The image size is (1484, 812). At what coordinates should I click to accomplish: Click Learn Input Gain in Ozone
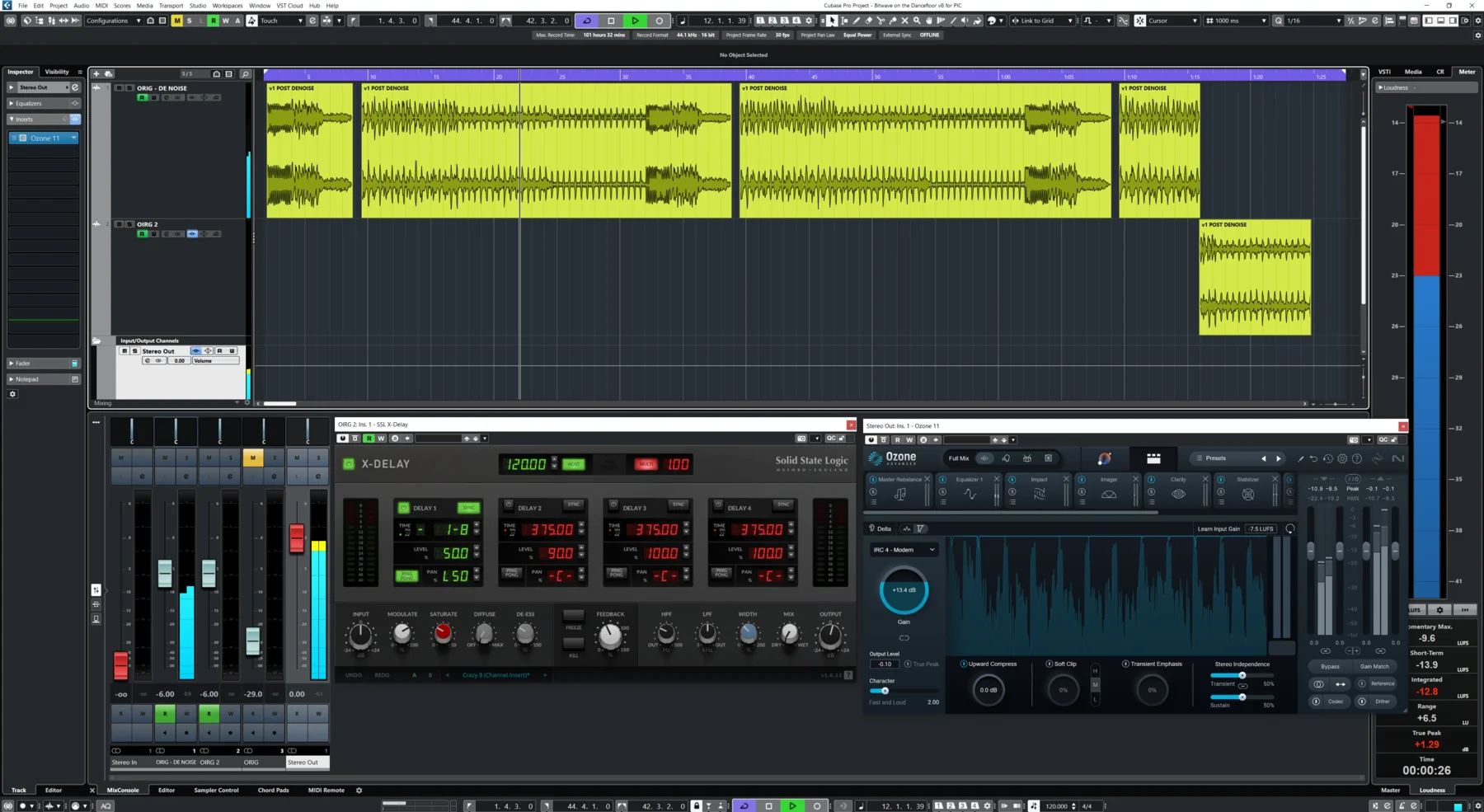(x=1219, y=528)
